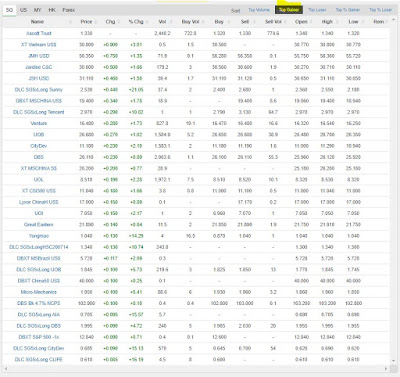Open the XT Vietnam US$ stock link

tap(39, 45)
